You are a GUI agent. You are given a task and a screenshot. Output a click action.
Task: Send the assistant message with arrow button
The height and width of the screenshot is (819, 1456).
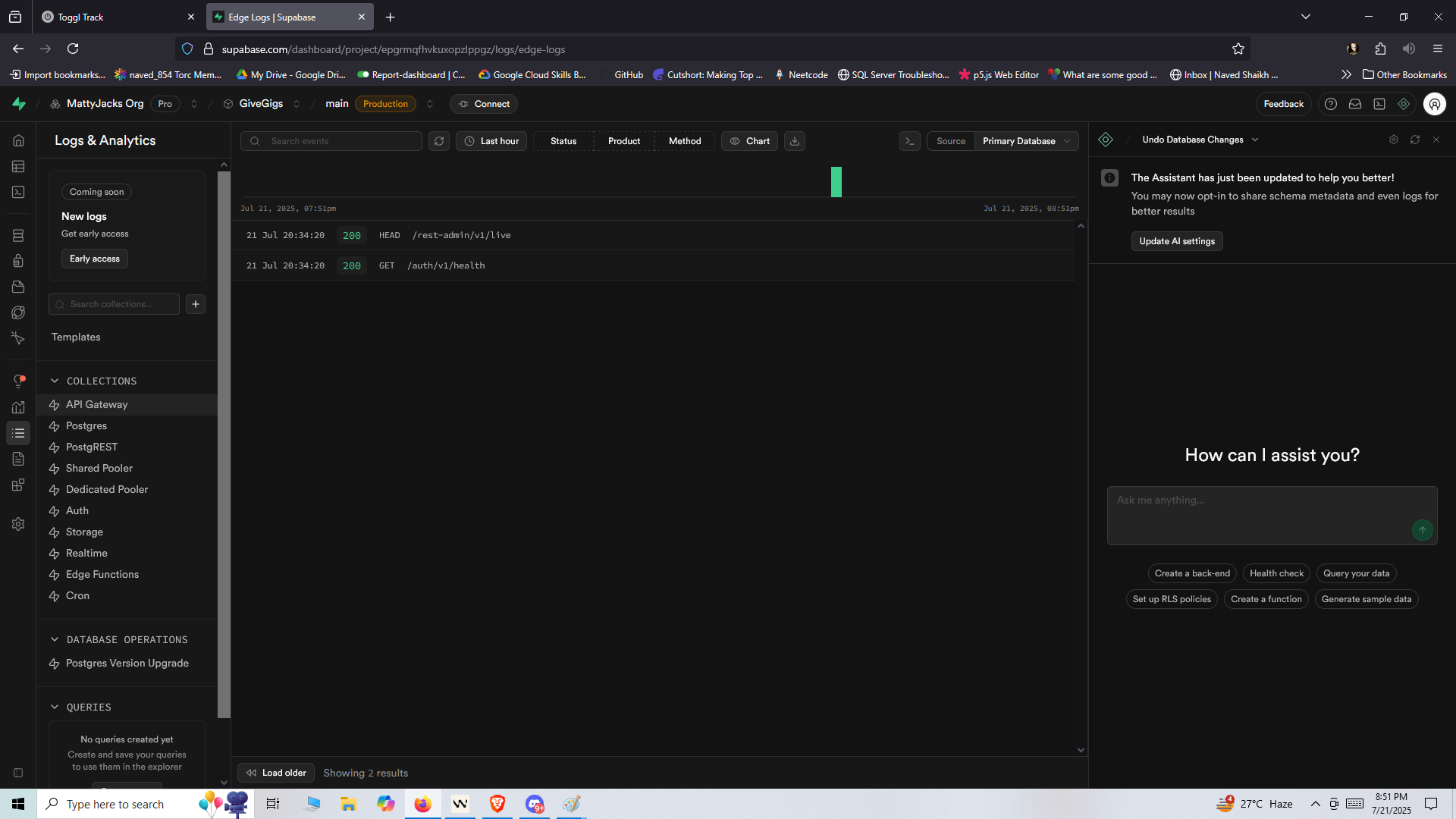(x=1423, y=530)
